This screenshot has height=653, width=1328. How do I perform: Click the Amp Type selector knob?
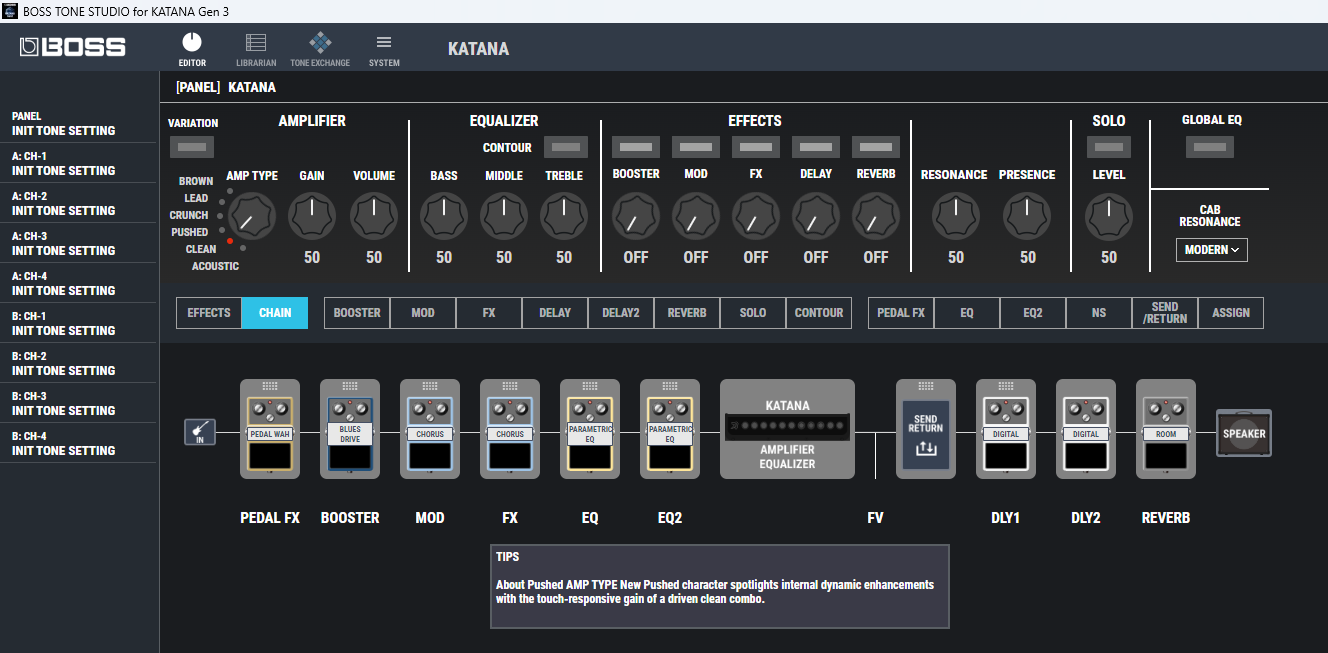pyautogui.click(x=252, y=216)
